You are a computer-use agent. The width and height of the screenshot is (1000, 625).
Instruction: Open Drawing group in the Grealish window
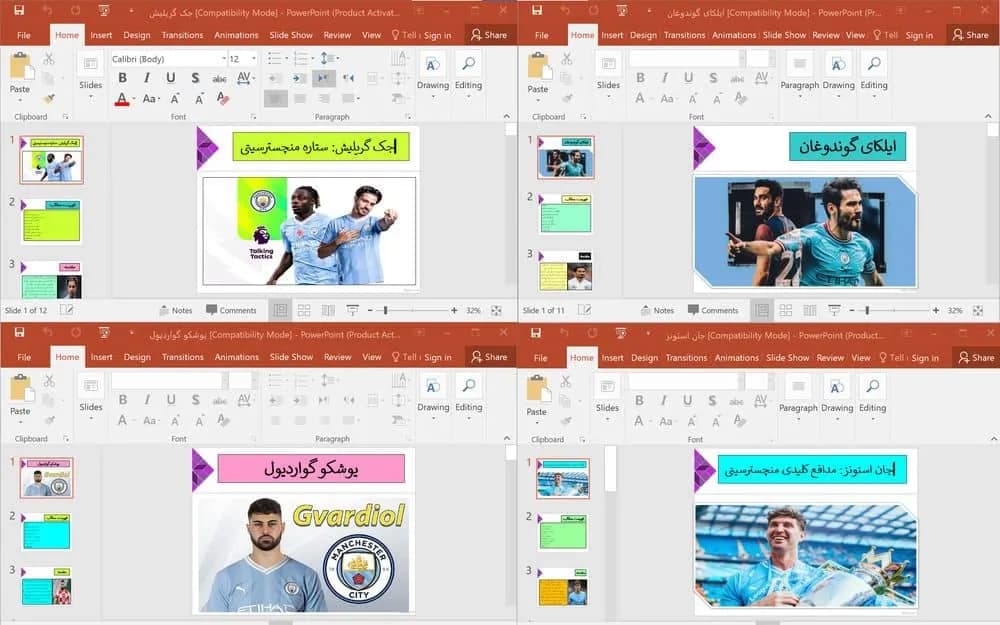432,75
